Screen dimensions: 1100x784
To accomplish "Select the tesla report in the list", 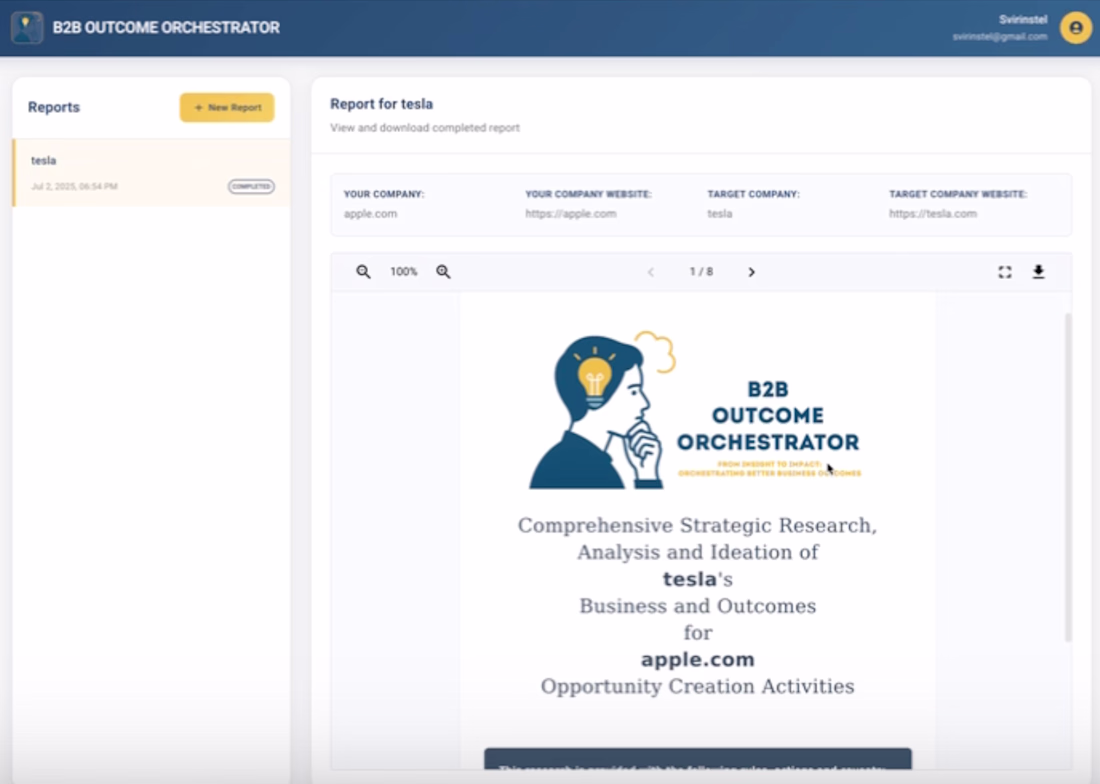I will coord(152,173).
